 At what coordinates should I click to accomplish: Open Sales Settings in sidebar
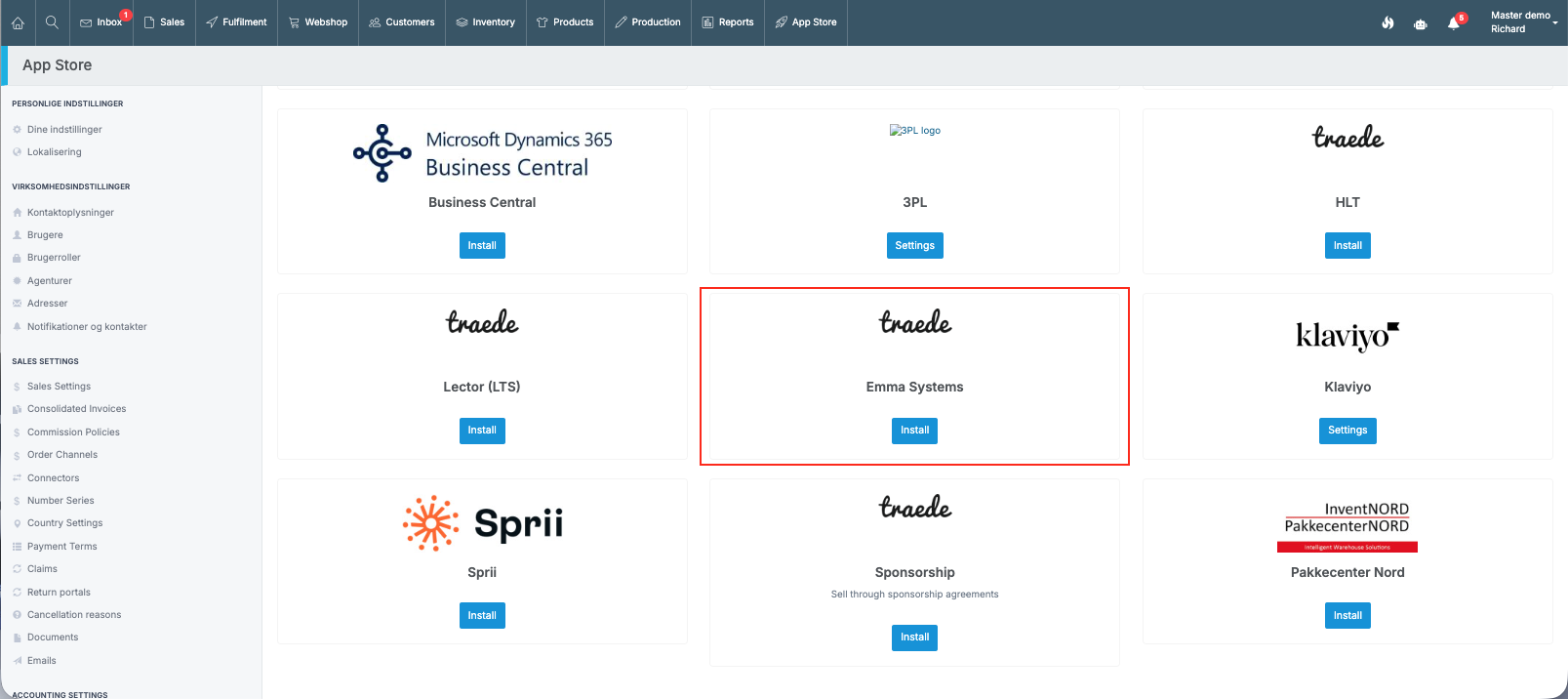(59, 387)
